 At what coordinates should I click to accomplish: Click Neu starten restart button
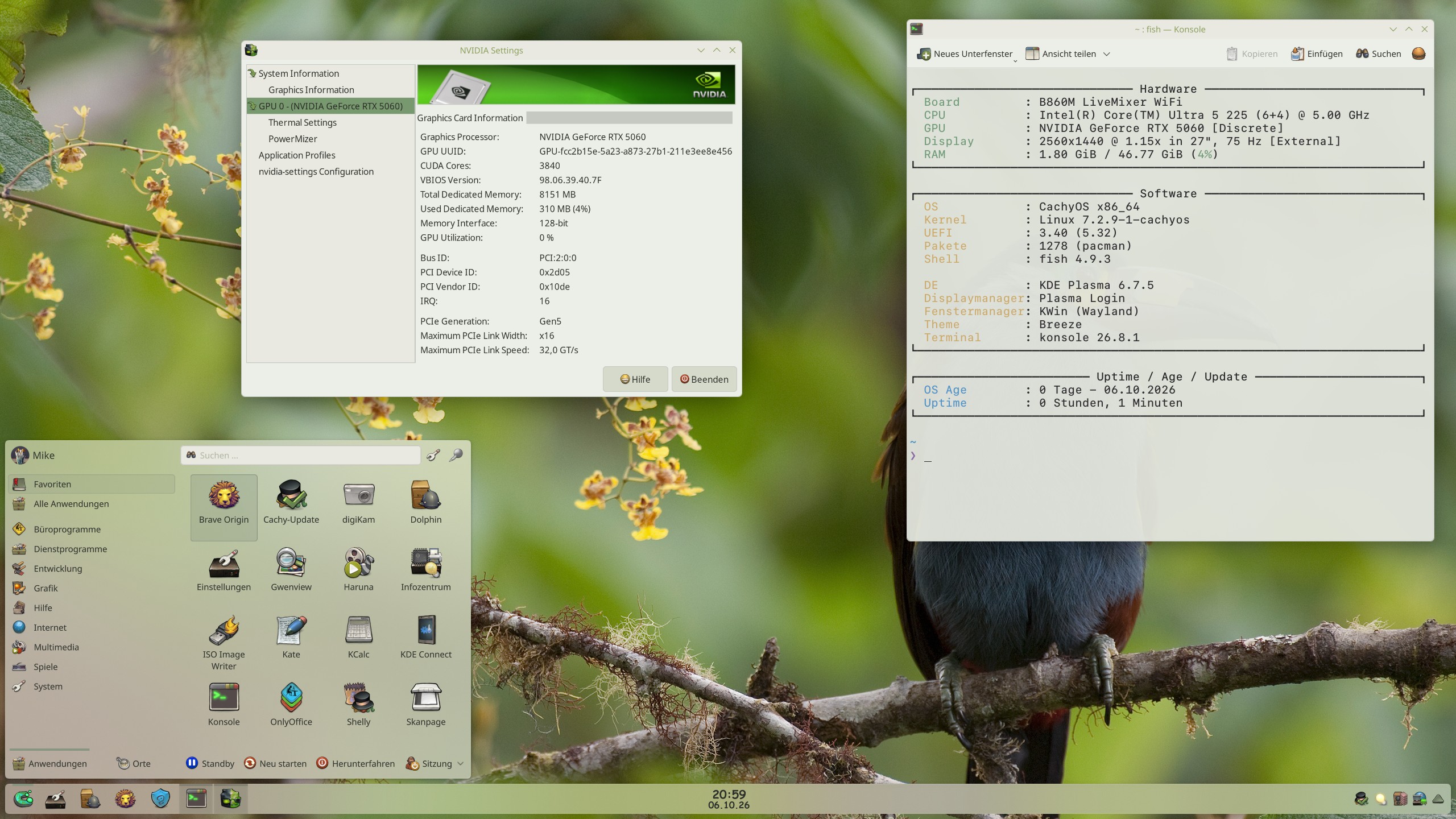pyautogui.click(x=275, y=763)
